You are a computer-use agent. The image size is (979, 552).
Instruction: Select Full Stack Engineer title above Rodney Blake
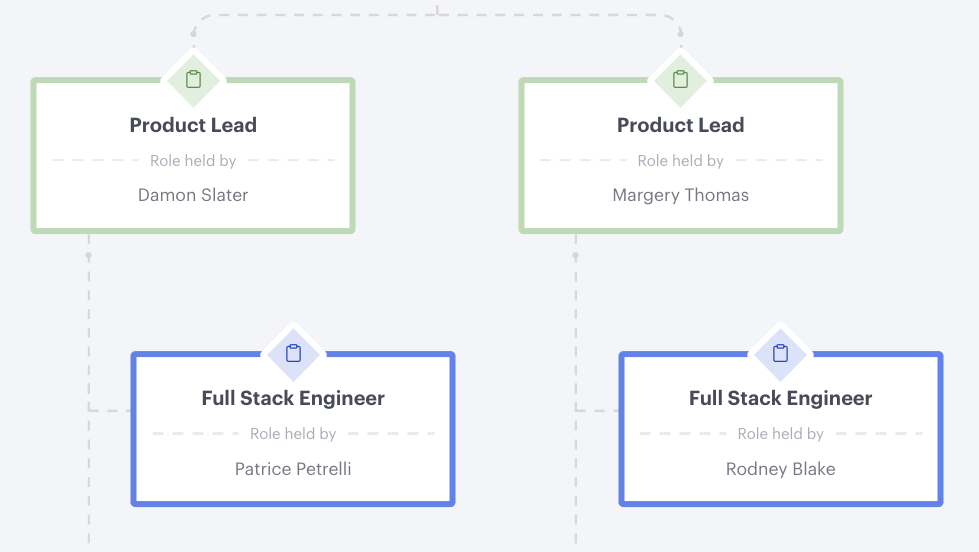[780, 398]
